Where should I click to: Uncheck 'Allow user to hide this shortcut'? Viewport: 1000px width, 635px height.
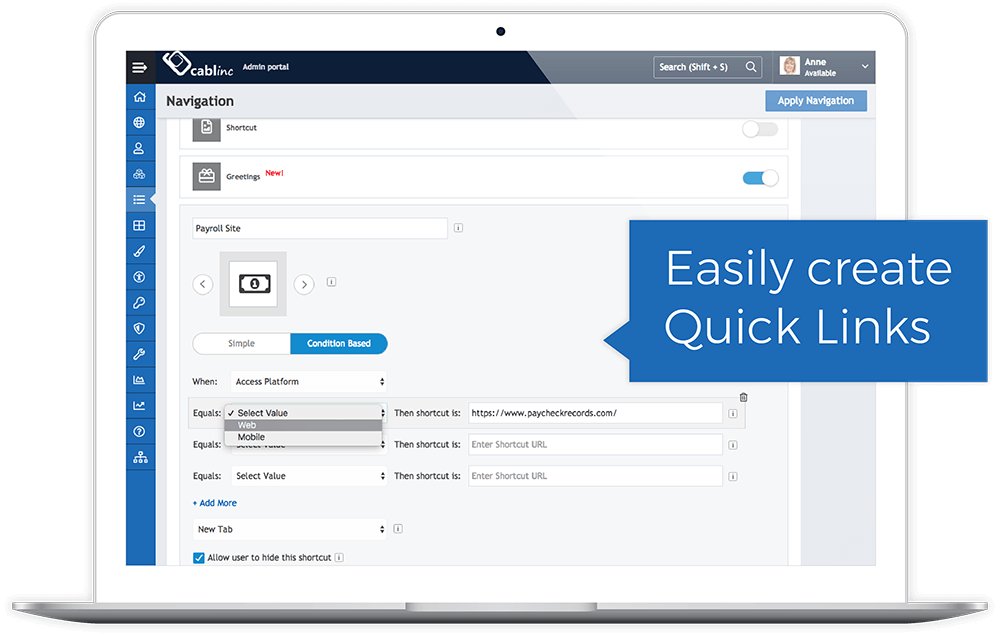197,558
